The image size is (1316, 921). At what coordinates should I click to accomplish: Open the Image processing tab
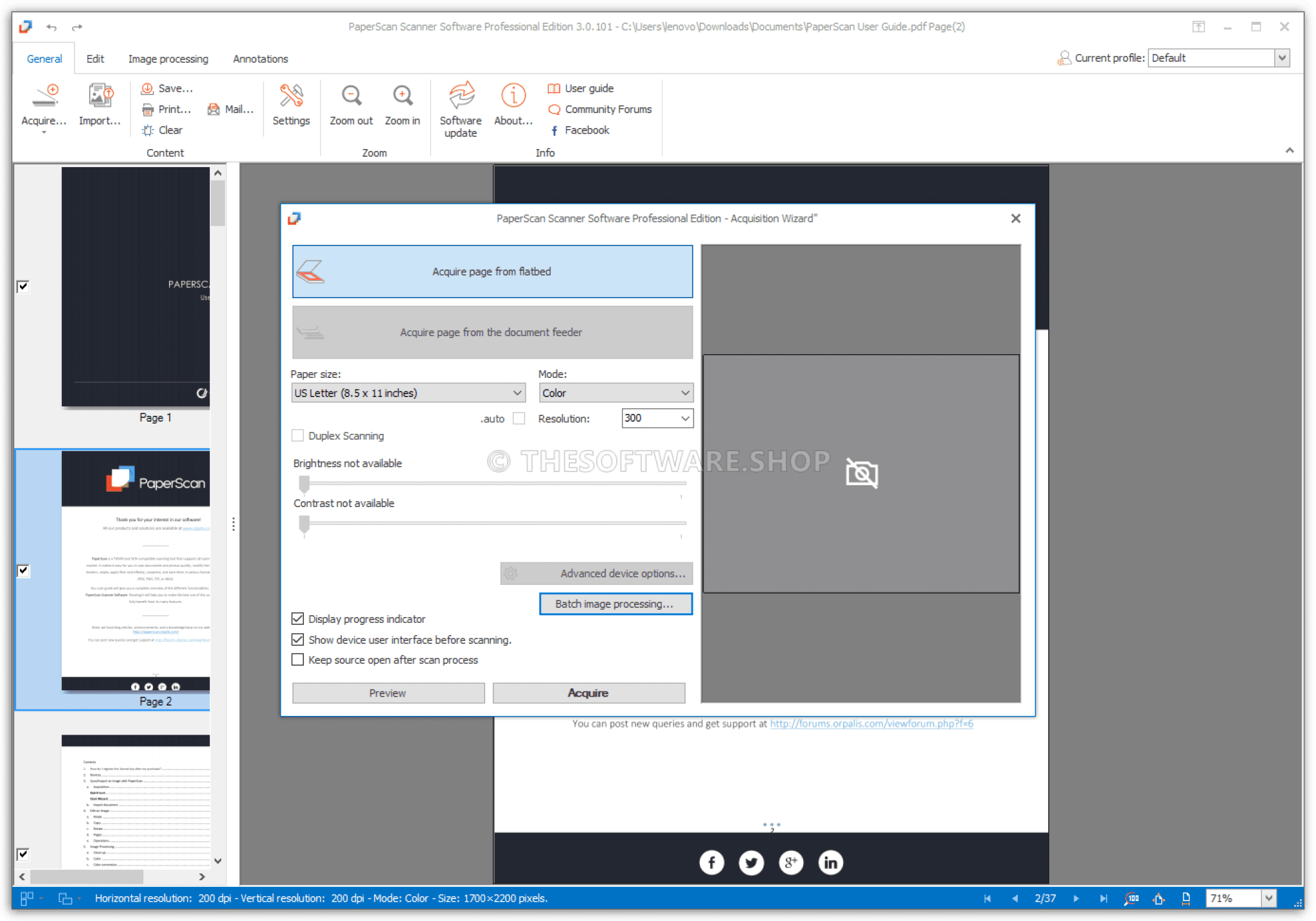pyautogui.click(x=169, y=59)
